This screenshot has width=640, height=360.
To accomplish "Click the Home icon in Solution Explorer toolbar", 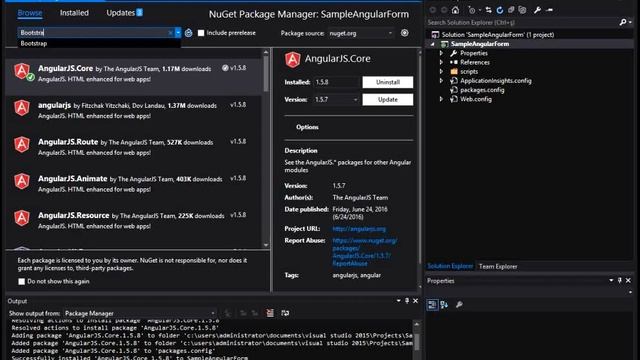I will pyautogui.click(x=456, y=10).
